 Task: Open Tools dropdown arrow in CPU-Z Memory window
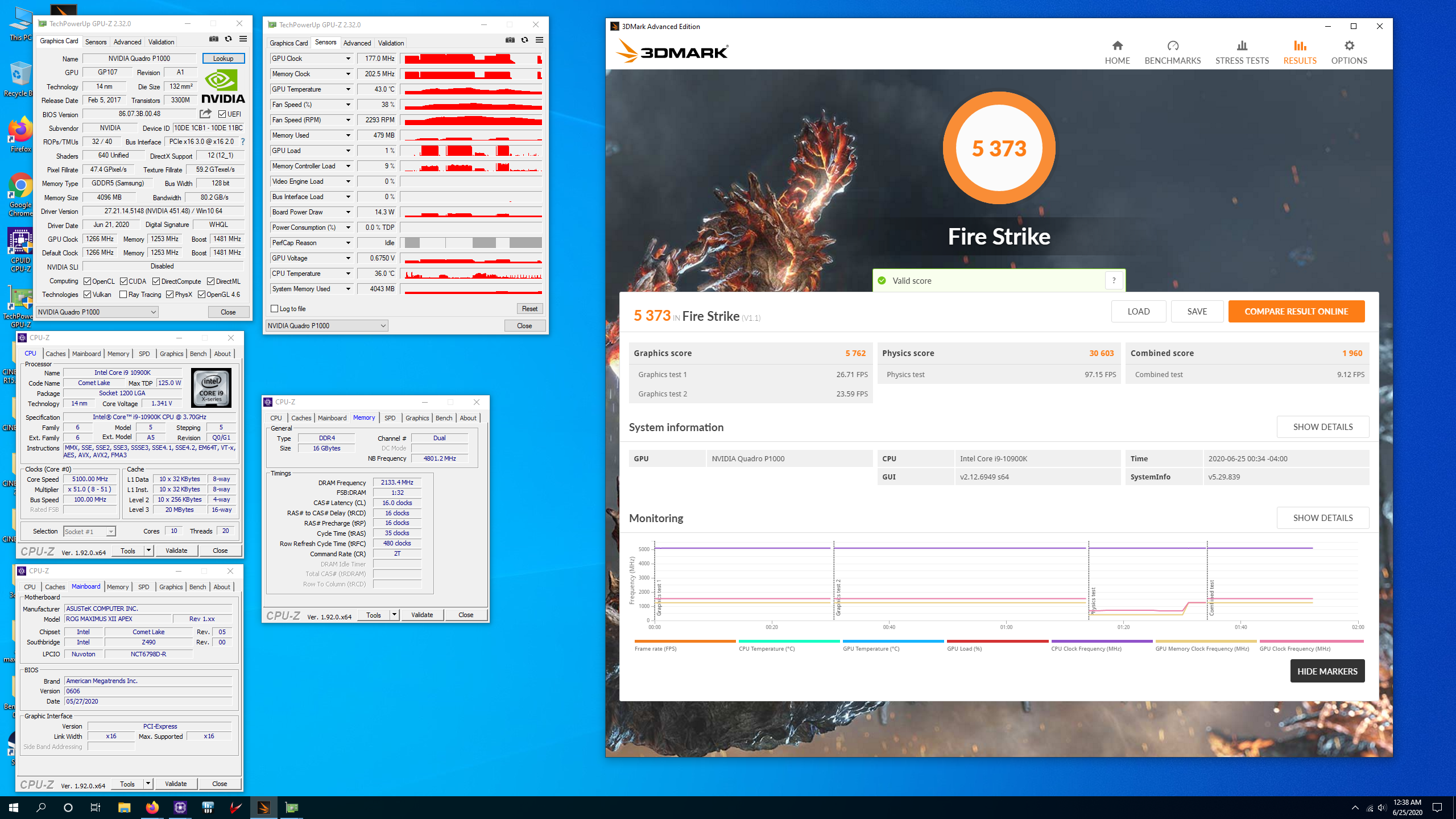click(394, 615)
